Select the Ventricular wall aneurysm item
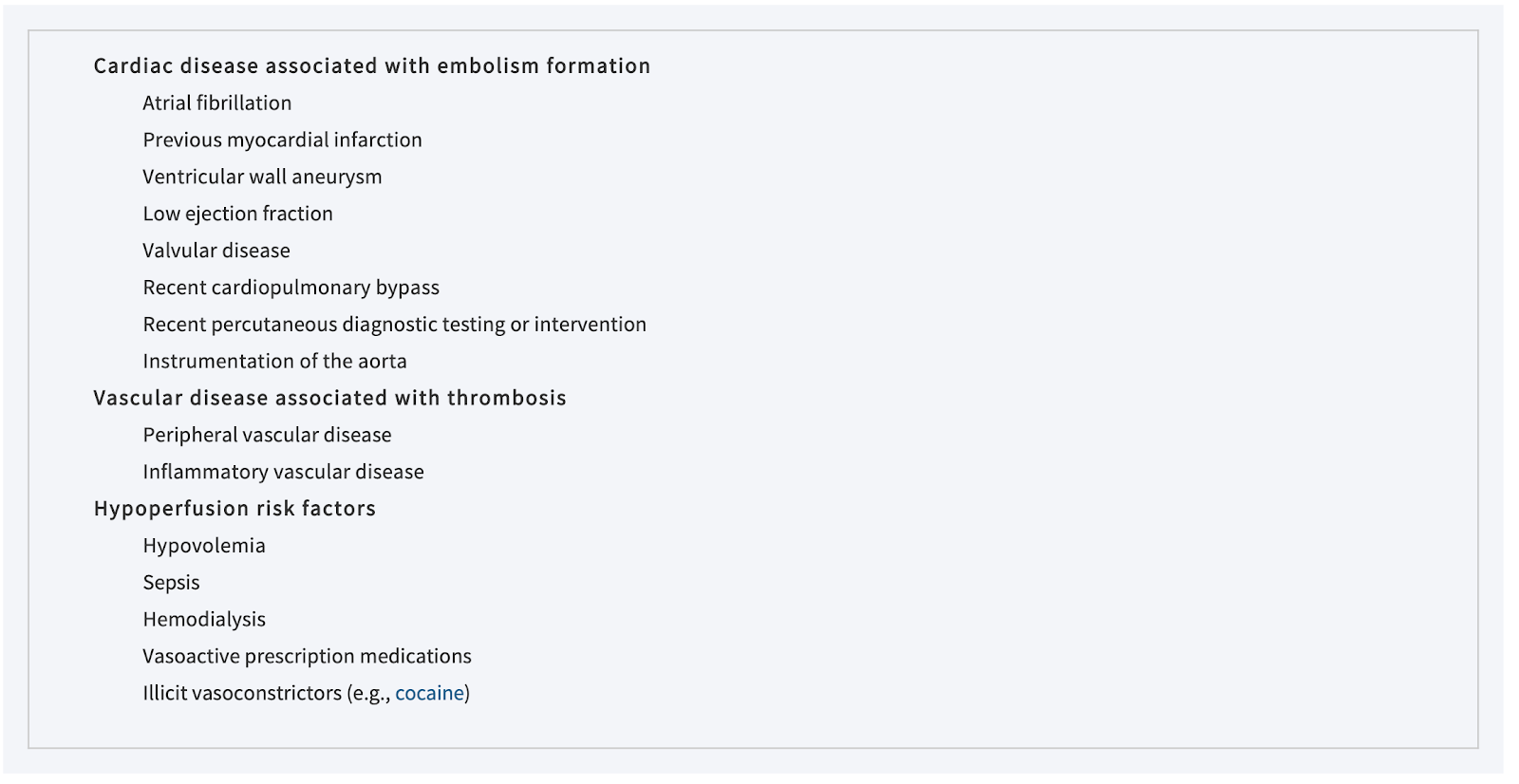 click(262, 177)
